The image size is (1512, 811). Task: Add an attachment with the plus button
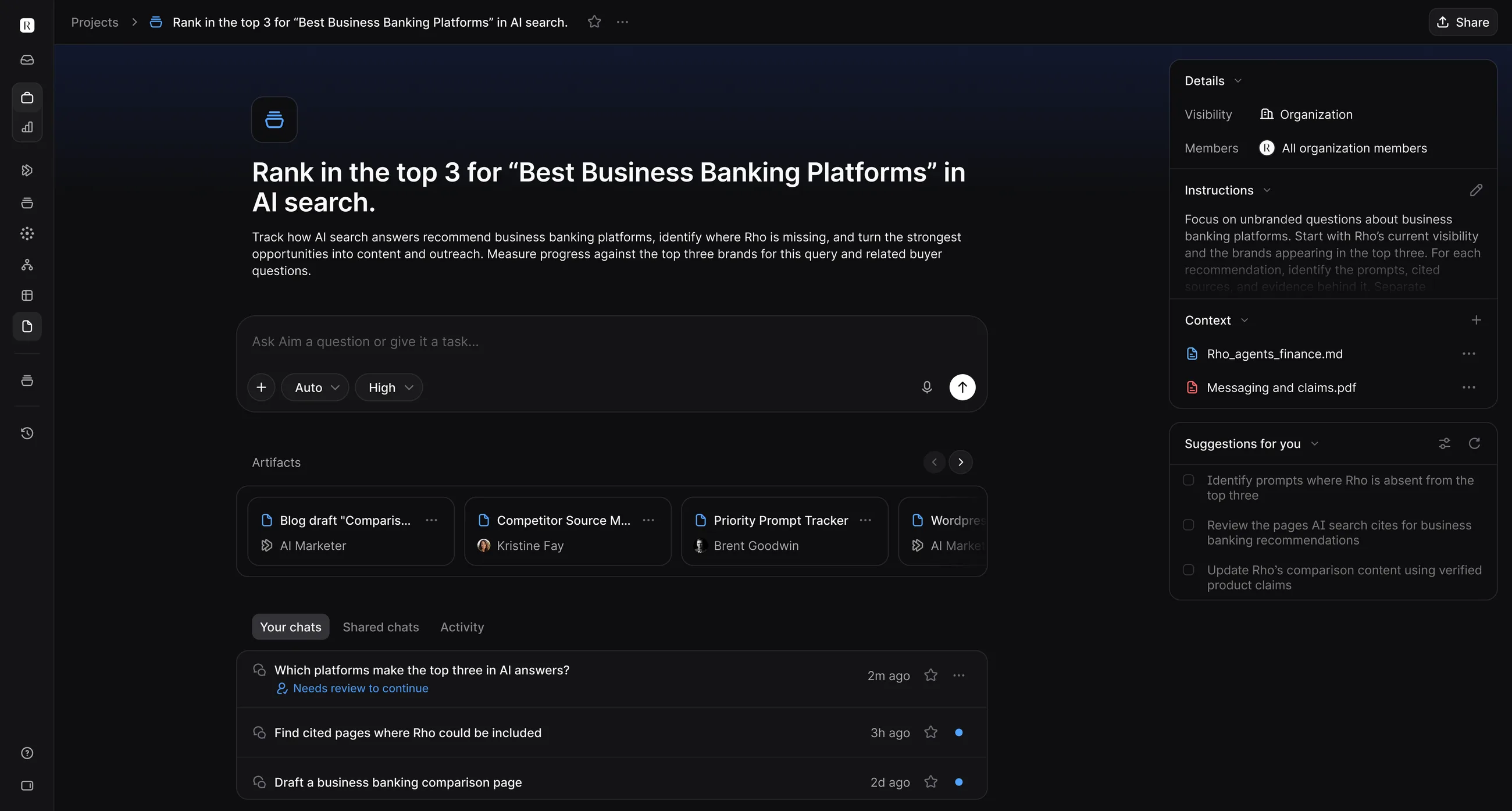pyautogui.click(x=261, y=387)
